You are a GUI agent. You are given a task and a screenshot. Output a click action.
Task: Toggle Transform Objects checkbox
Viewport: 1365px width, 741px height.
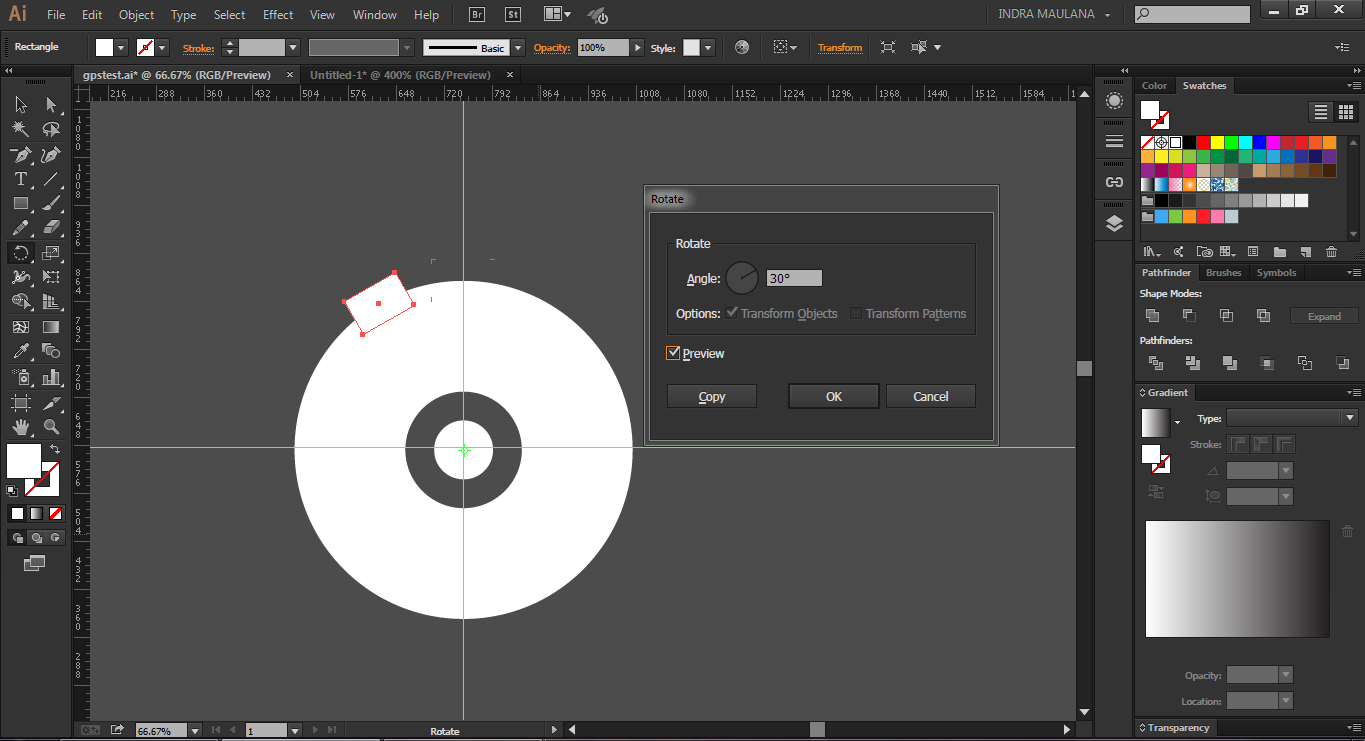[732, 313]
